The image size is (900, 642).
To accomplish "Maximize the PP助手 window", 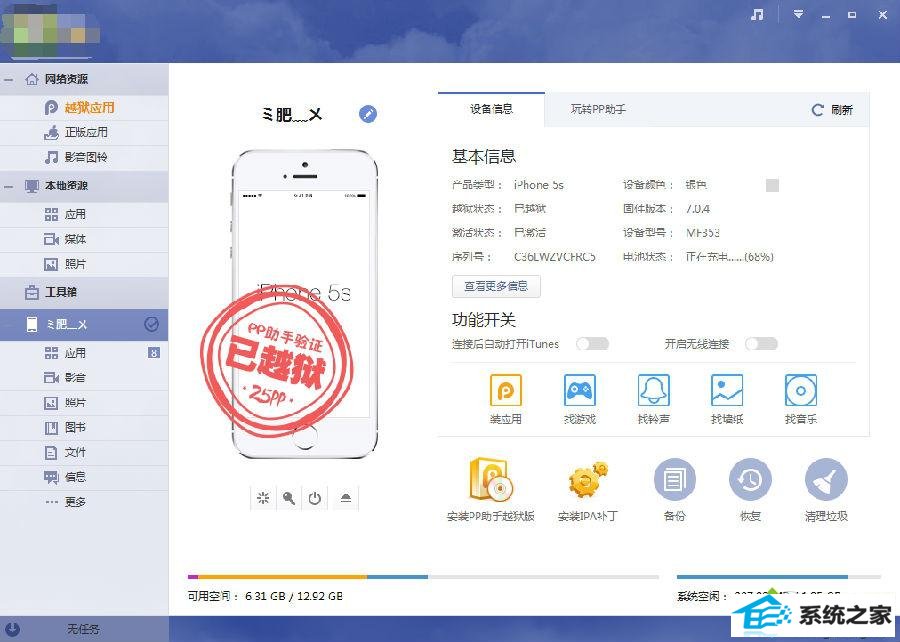I will [852, 15].
